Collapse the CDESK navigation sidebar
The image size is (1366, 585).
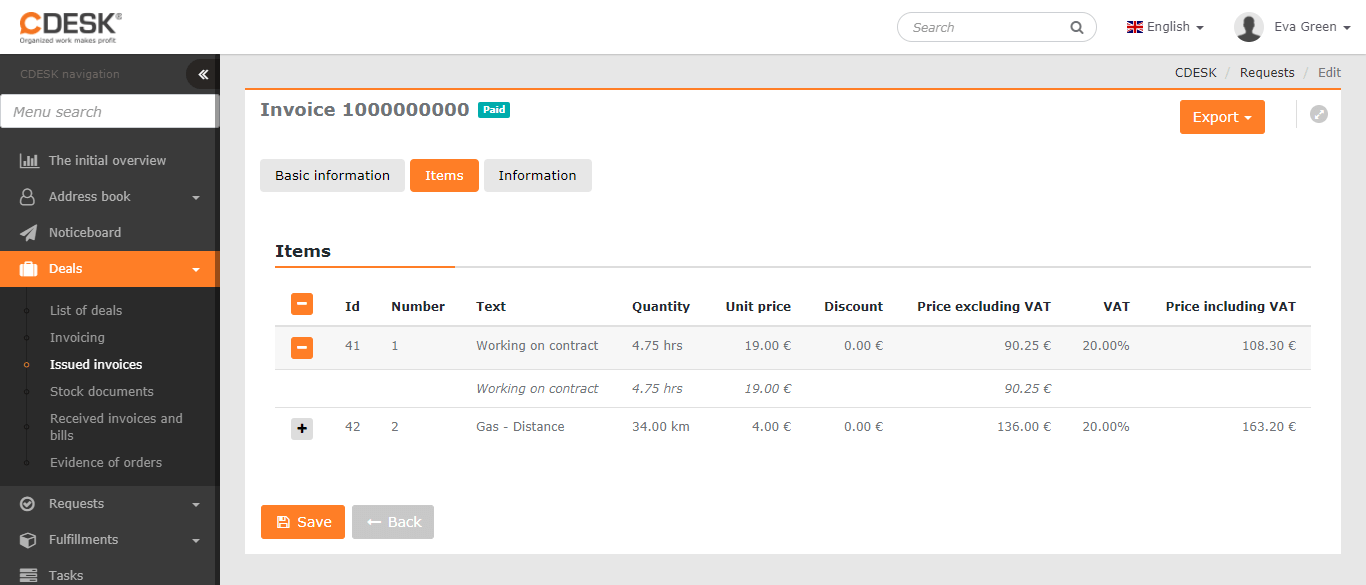[x=202, y=74]
